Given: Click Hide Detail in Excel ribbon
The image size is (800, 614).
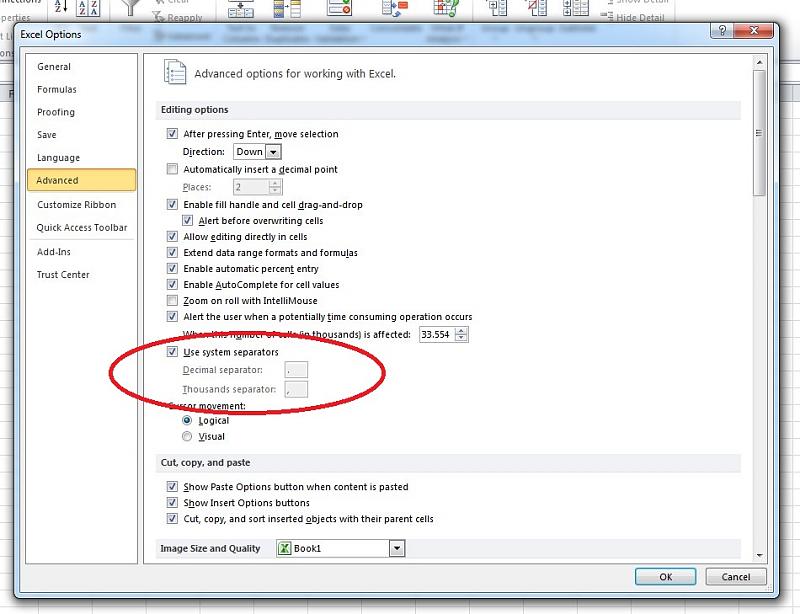Looking at the screenshot, I should point(633,17).
